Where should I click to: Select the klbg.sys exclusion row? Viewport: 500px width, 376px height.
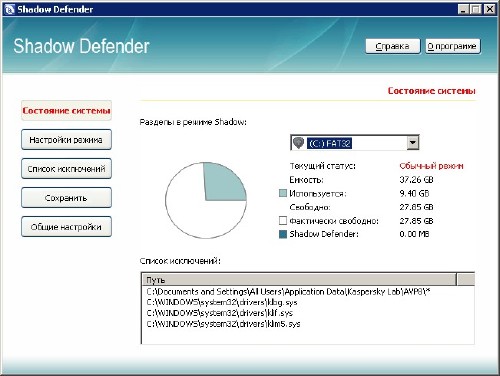tap(222, 303)
